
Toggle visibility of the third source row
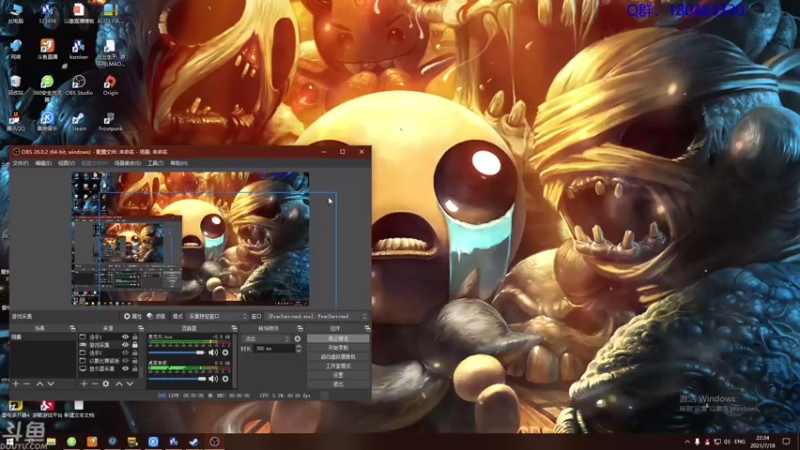[x=125, y=353]
